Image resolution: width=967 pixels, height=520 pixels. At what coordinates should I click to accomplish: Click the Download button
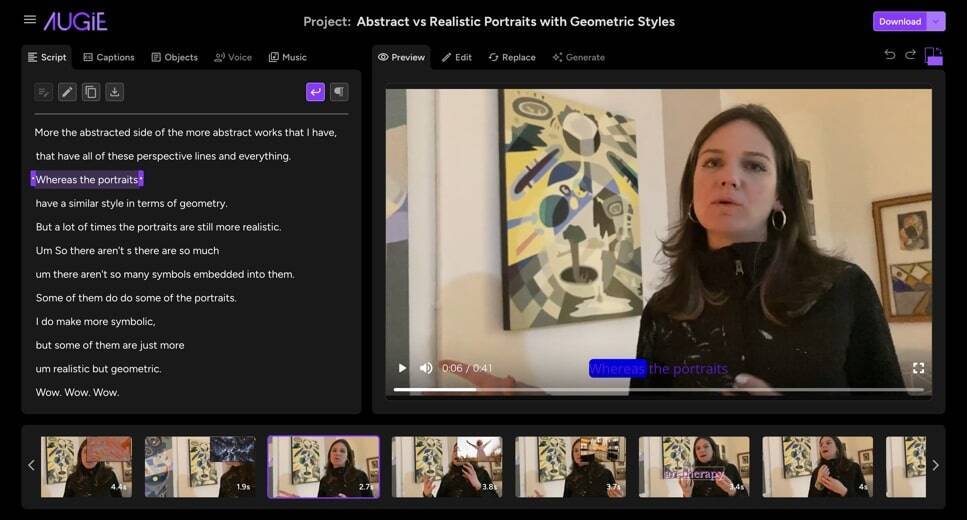pyautogui.click(x=900, y=21)
